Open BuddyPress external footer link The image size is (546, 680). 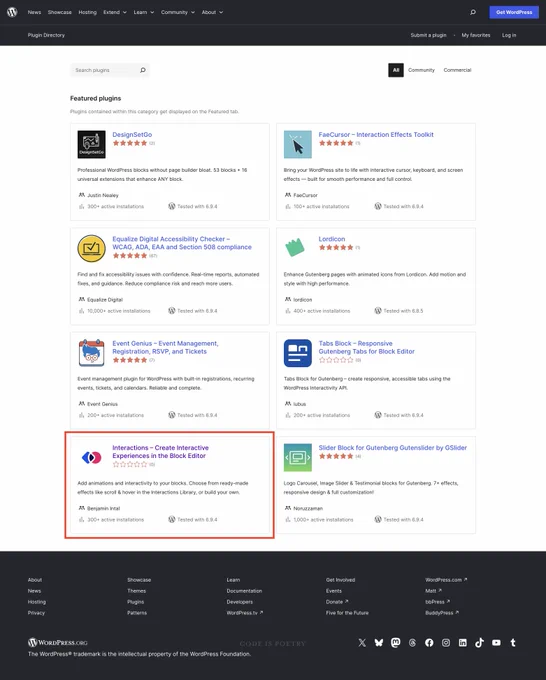pos(442,613)
